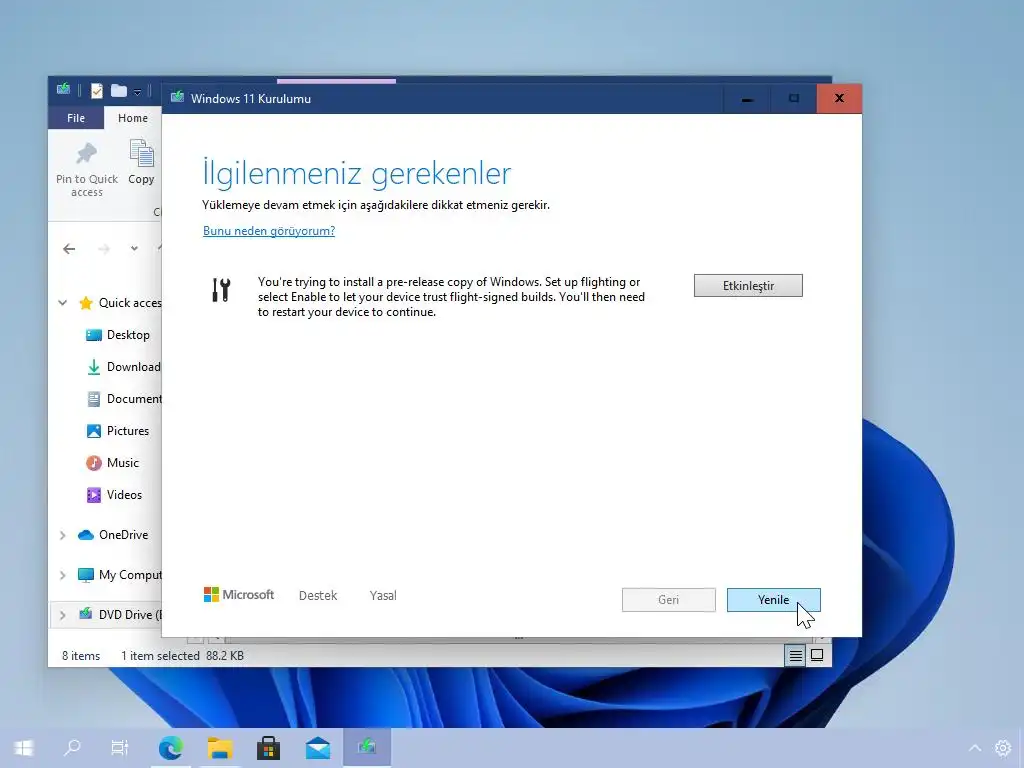1024x768 pixels.
Task: Select OneDrive in navigation pane
Action: tap(113, 535)
